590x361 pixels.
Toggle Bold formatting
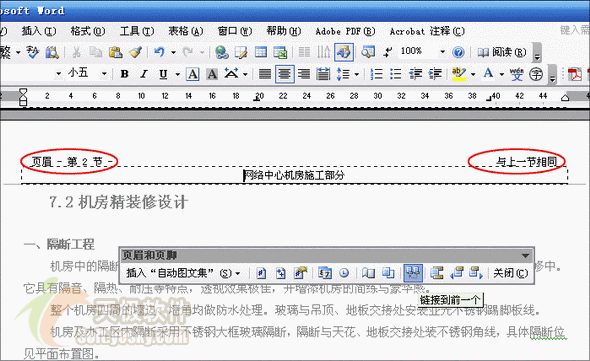tap(125, 74)
